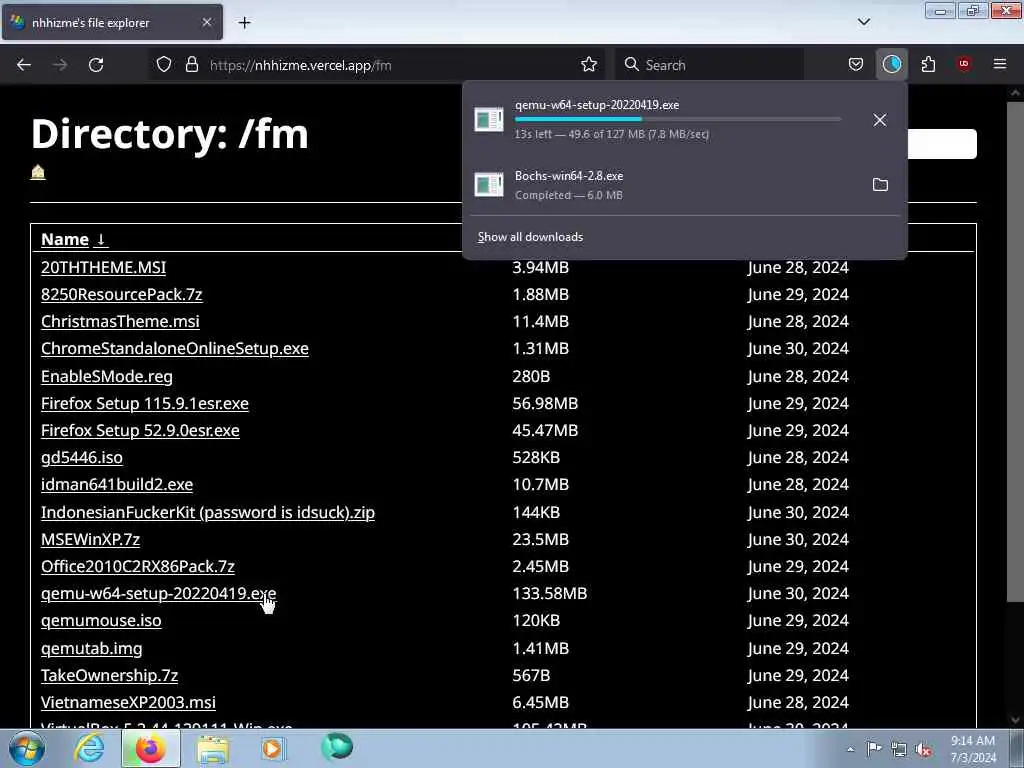View site security lock information
The image size is (1024, 768).
191,65
